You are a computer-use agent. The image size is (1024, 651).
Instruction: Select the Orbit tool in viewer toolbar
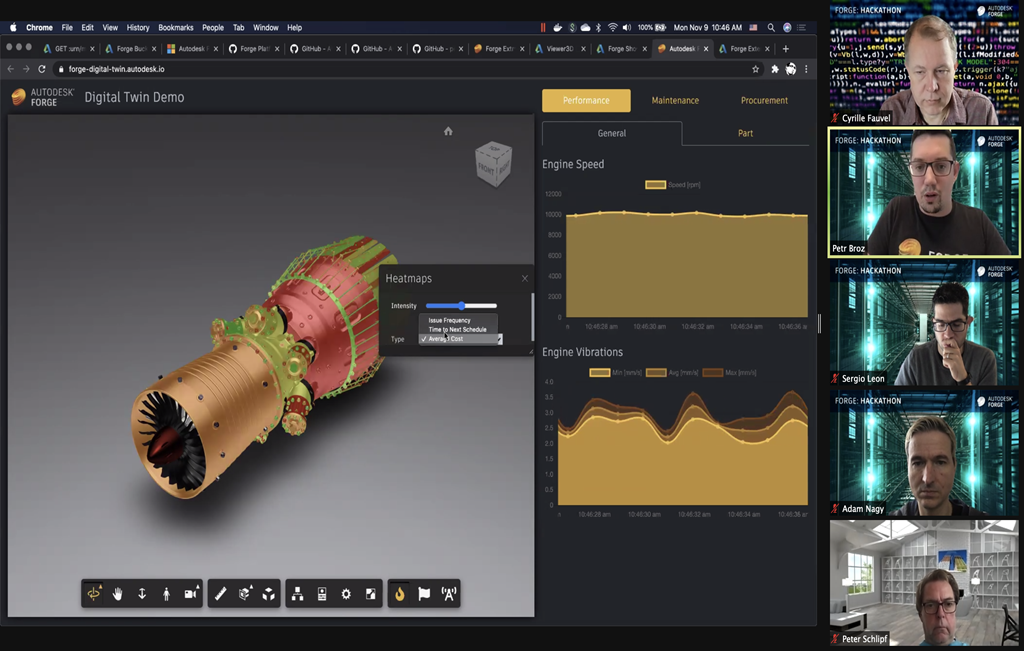[x=94, y=594]
